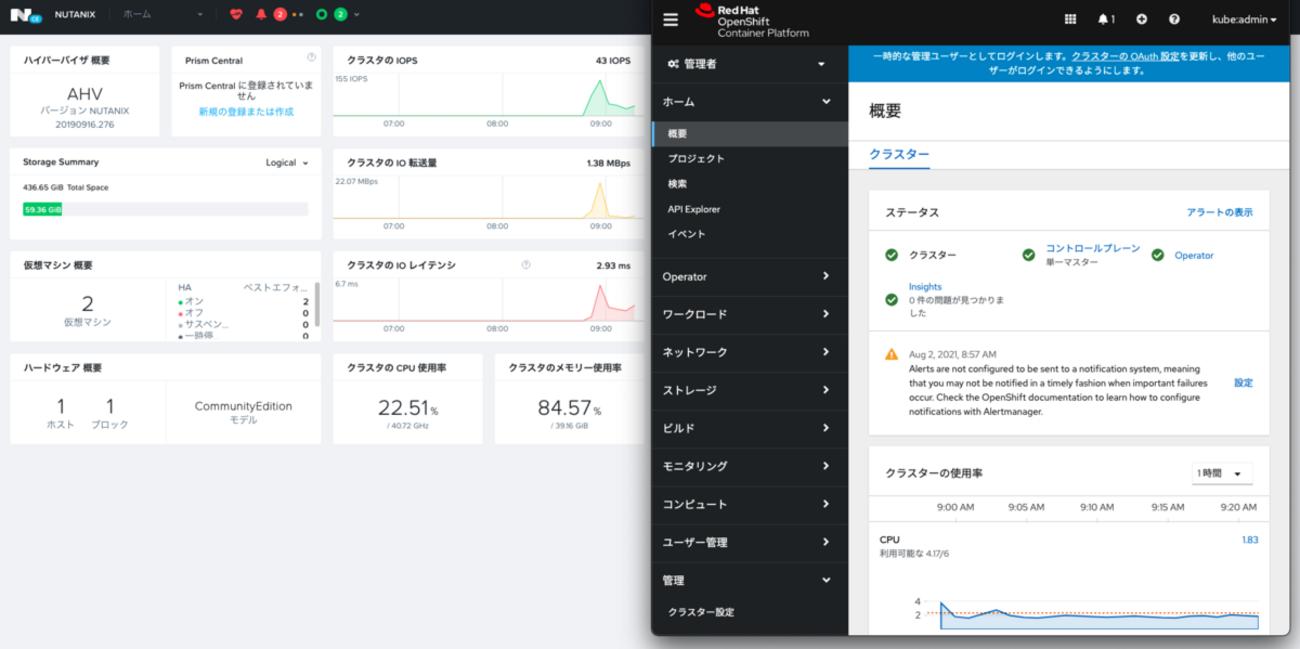Select プロジェクト in the sidebar
The height and width of the screenshot is (649, 1300).
[749, 159]
